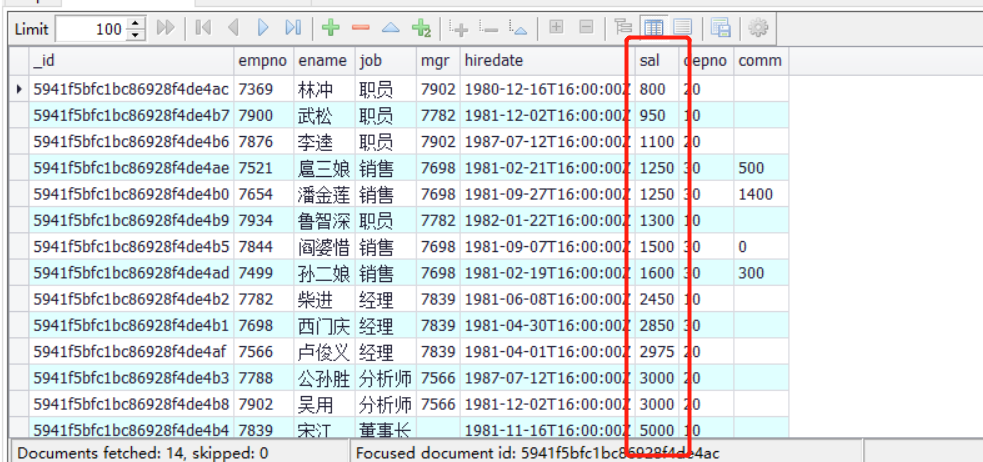Viewport: 983px width, 462px height.
Task: Click the fast-forward double arrow icon
Action: point(166,28)
